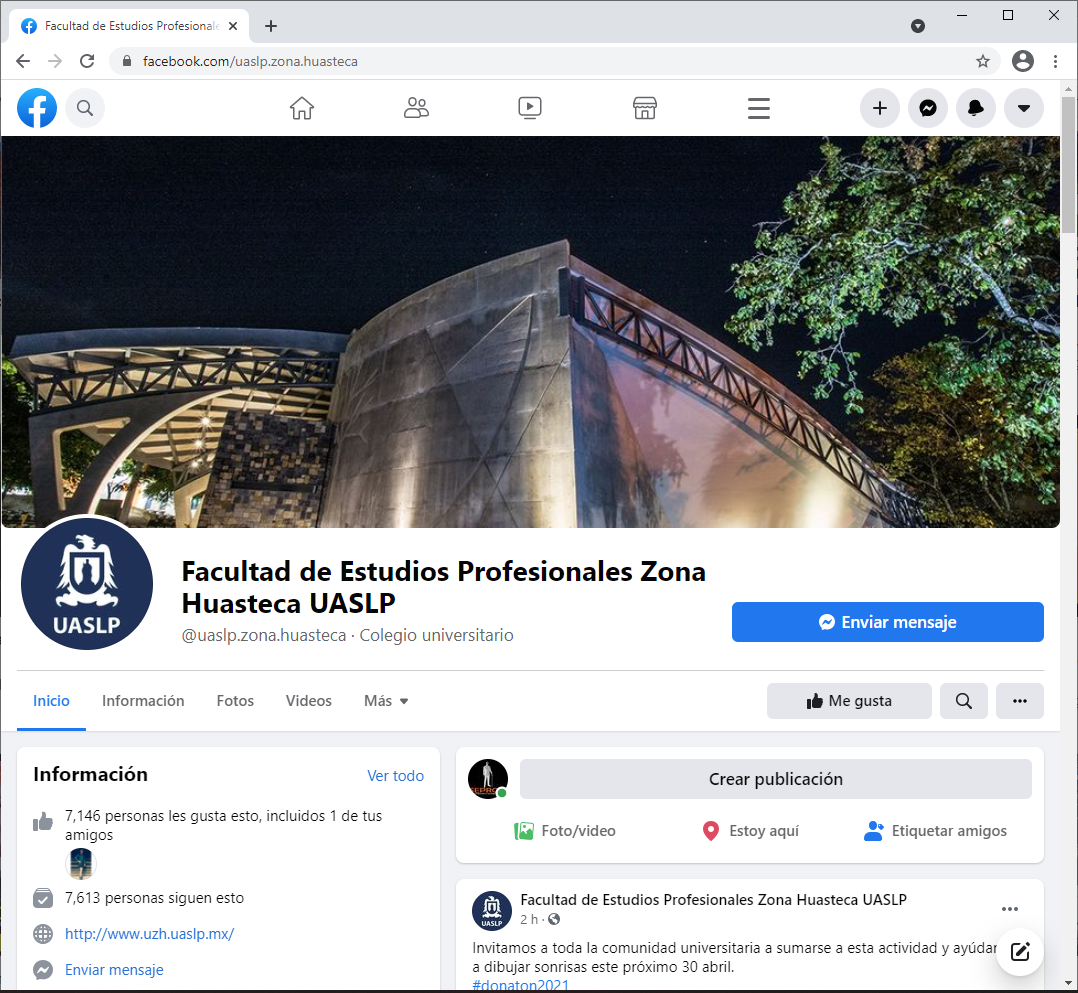
Task: Open the Facebook logo home link
Action: click(x=37, y=108)
